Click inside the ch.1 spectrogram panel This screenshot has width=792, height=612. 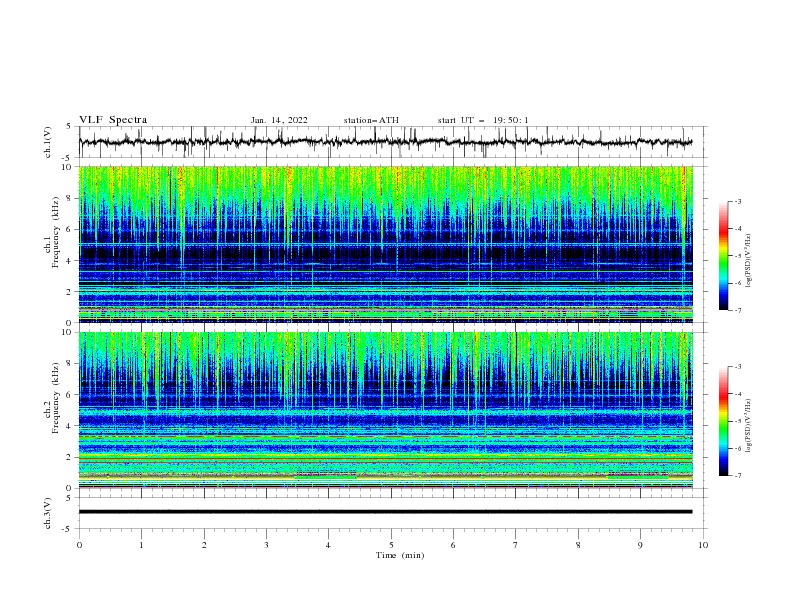385,244
